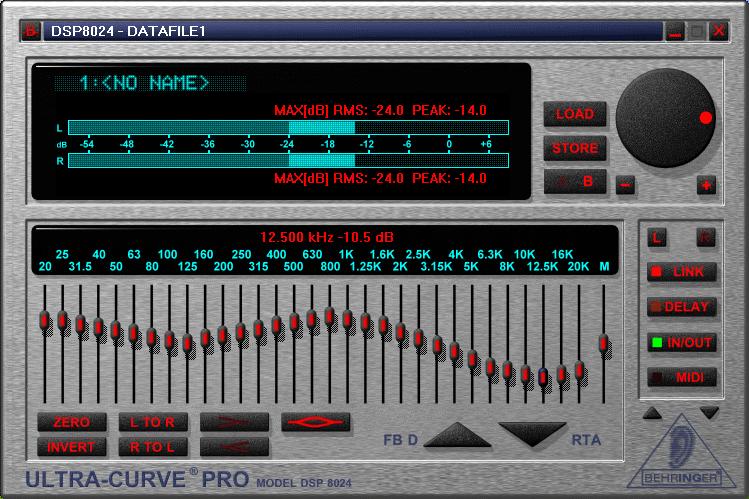Click the 12.5K band fader handle
The height and width of the screenshot is (499, 749).
pyautogui.click(x=543, y=378)
